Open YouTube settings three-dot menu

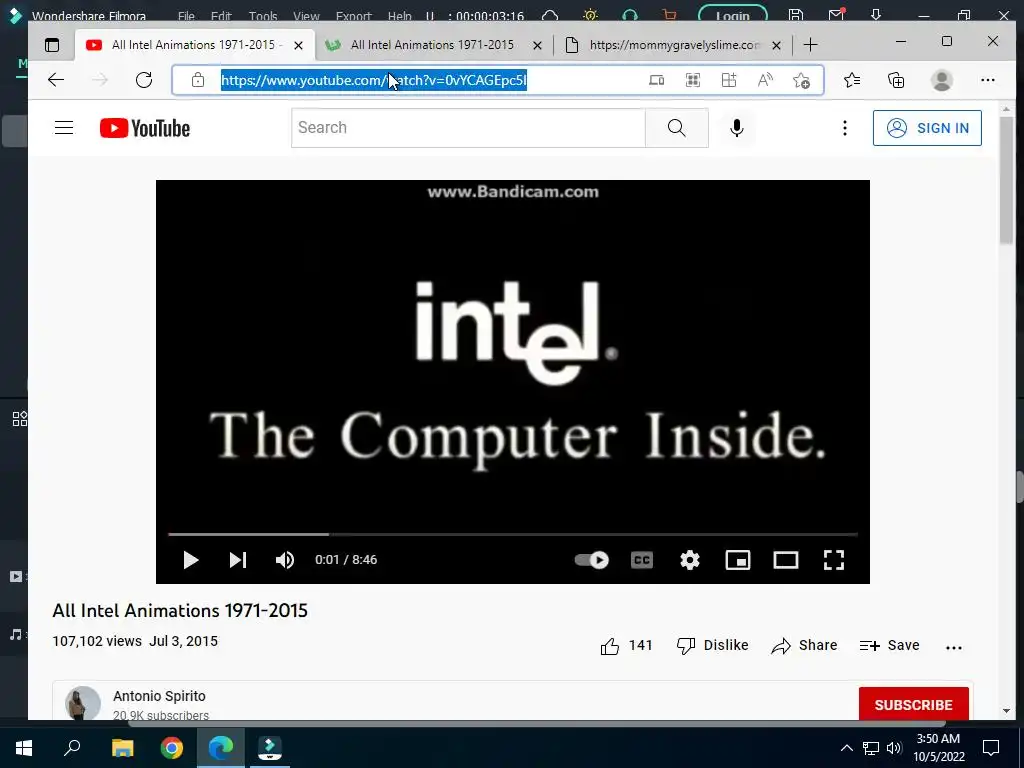[x=844, y=128]
